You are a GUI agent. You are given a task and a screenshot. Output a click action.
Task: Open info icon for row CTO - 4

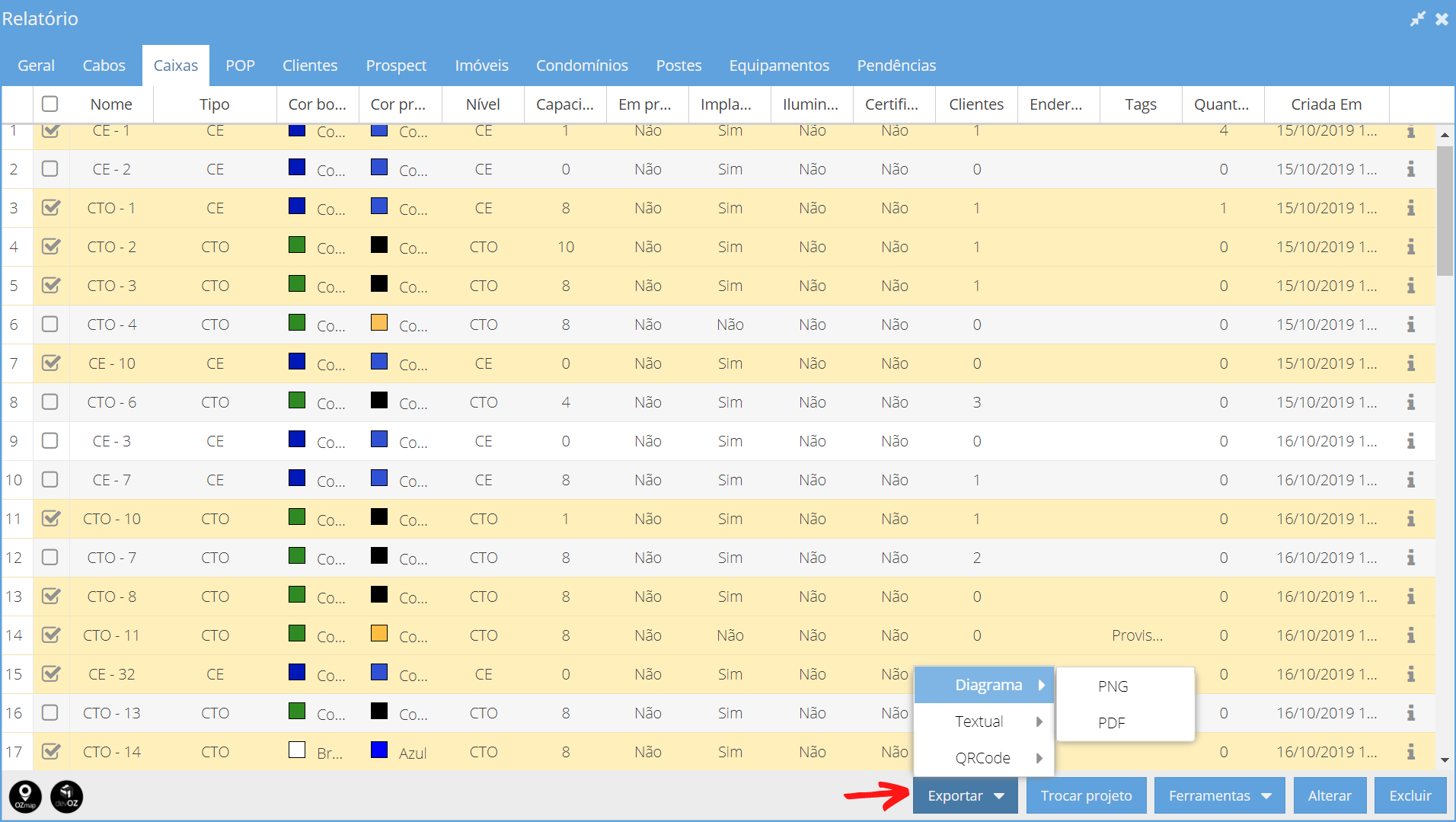[1411, 325]
